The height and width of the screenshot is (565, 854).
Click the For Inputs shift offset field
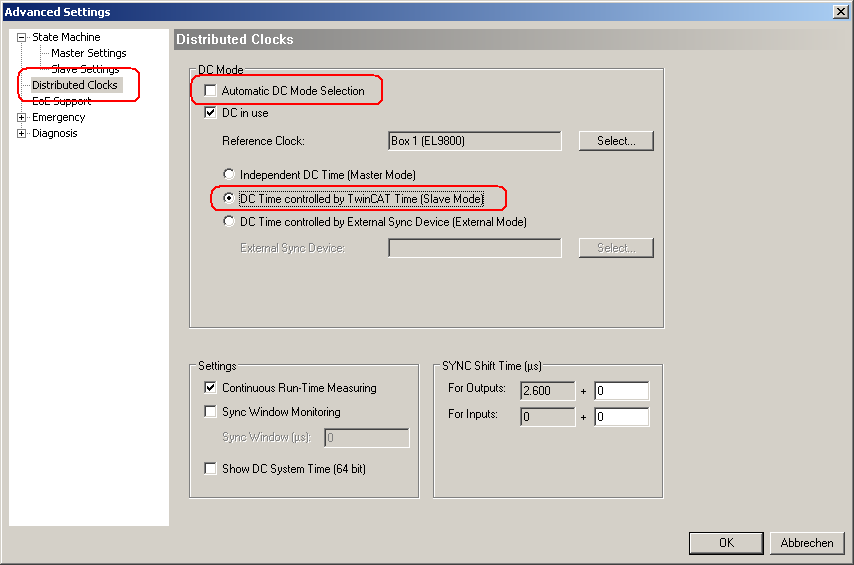tap(621, 417)
